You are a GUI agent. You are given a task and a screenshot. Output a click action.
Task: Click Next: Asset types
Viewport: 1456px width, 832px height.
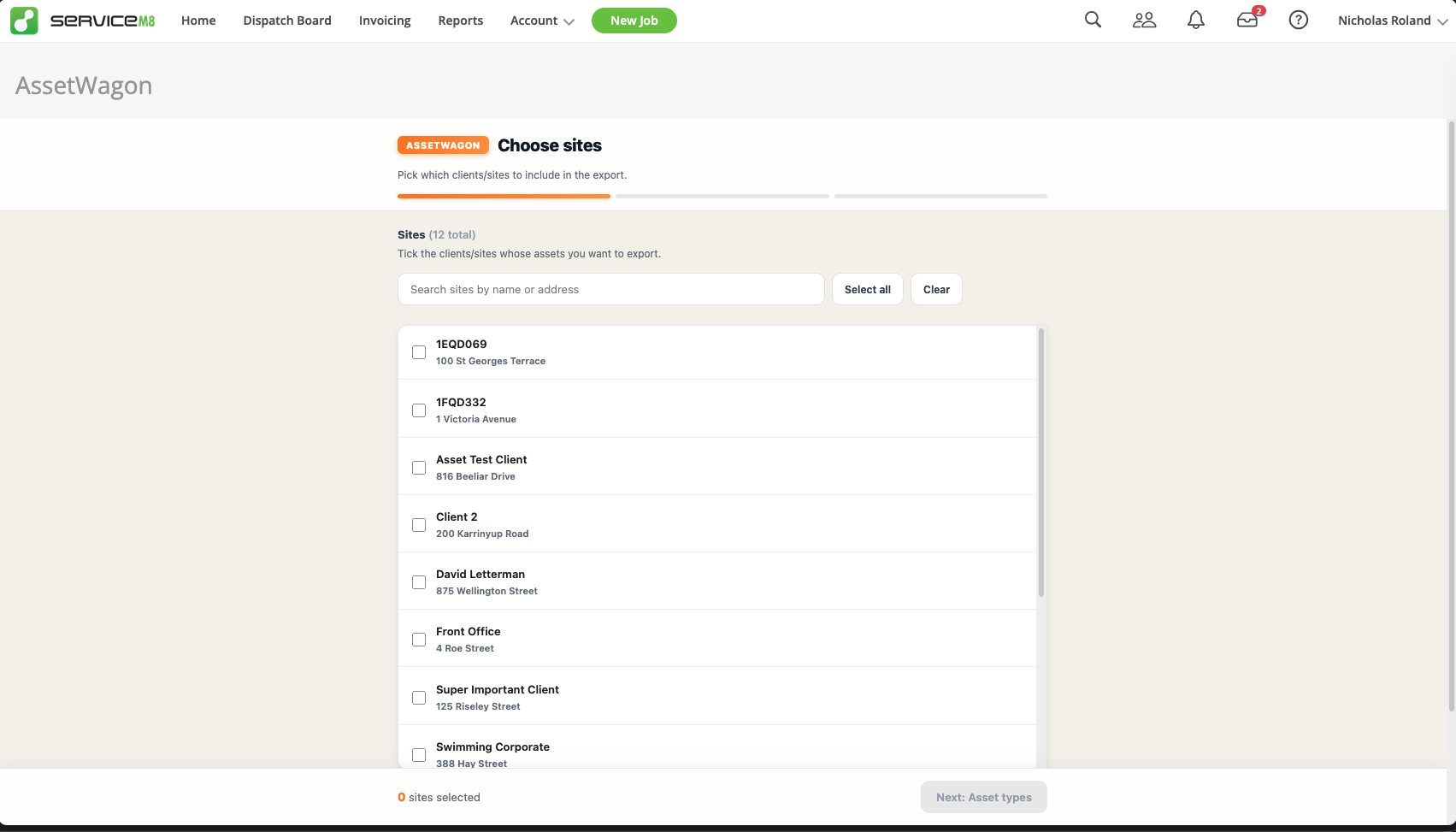[984, 797]
